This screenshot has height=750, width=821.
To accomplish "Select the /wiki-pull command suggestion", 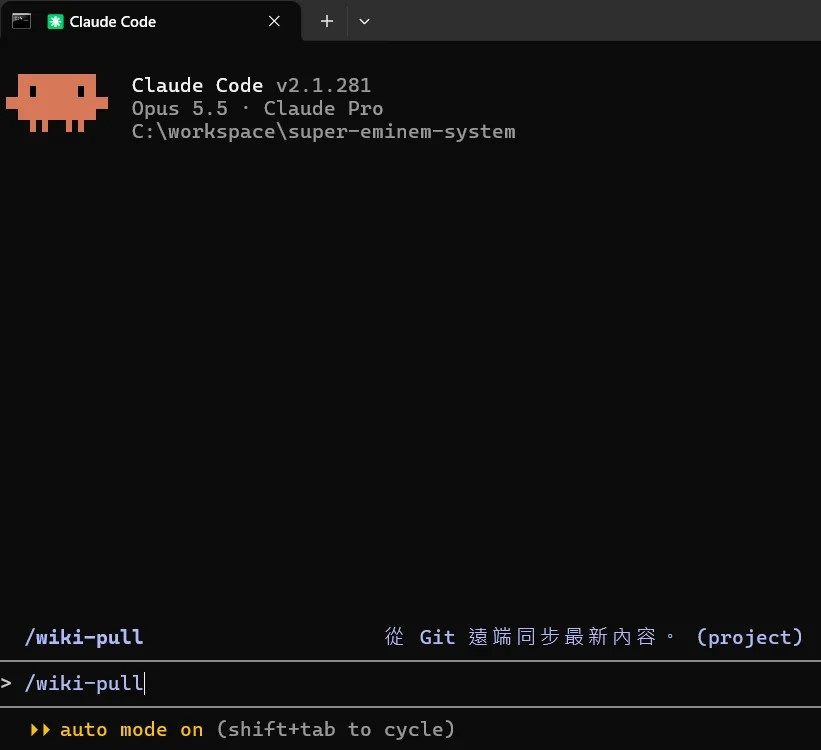I will (x=410, y=637).
